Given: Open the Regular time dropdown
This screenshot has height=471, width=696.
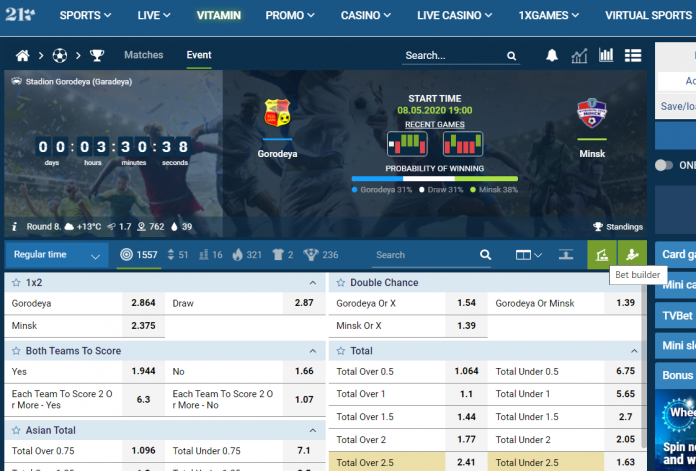Looking at the screenshot, I should click(x=57, y=255).
